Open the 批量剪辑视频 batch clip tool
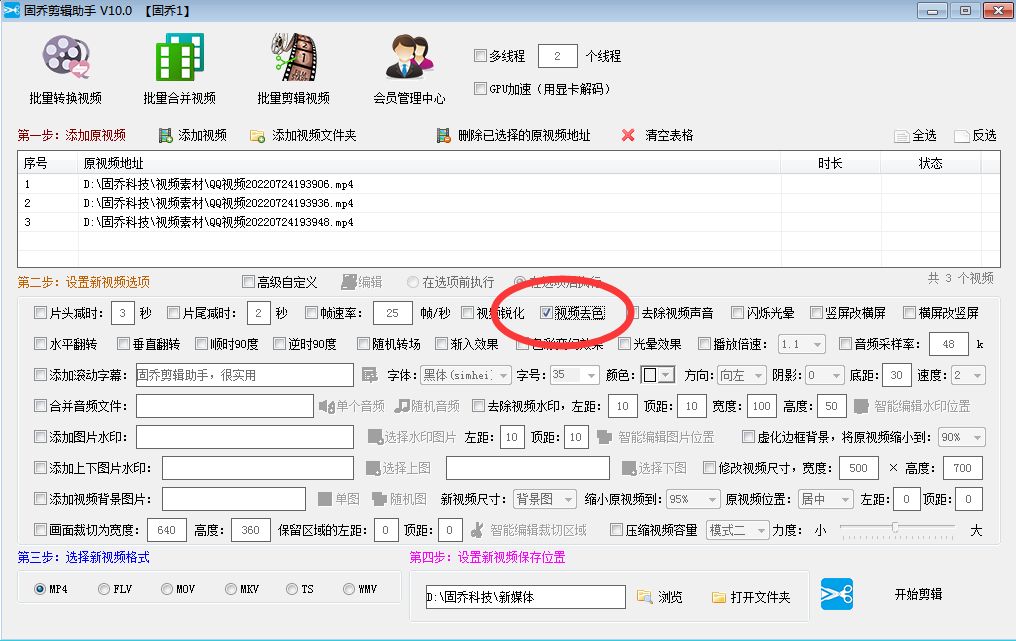This screenshot has height=641, width=1016. tap(293, 60)
